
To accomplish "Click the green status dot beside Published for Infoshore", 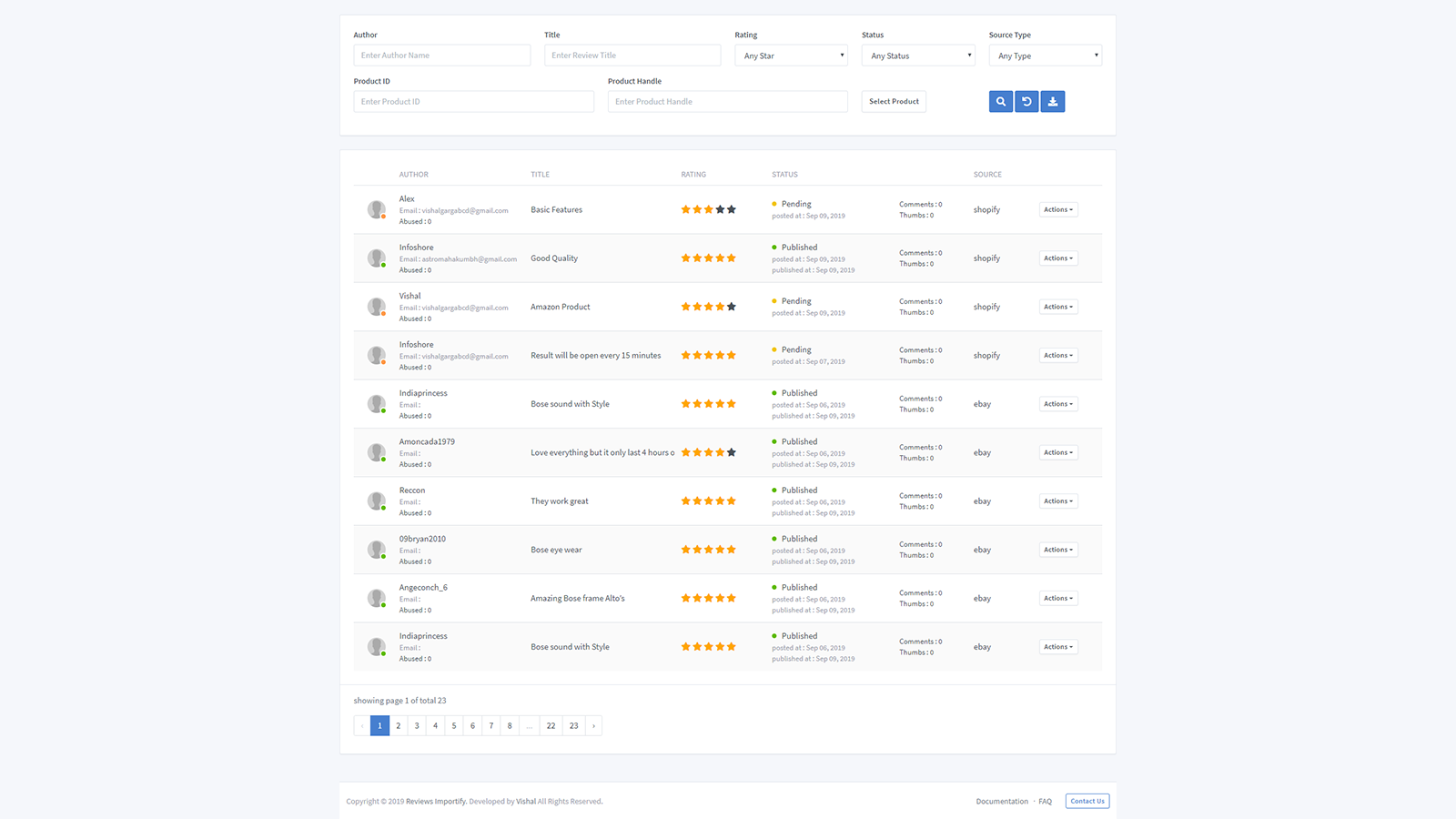I will click(x=775, y=247).
